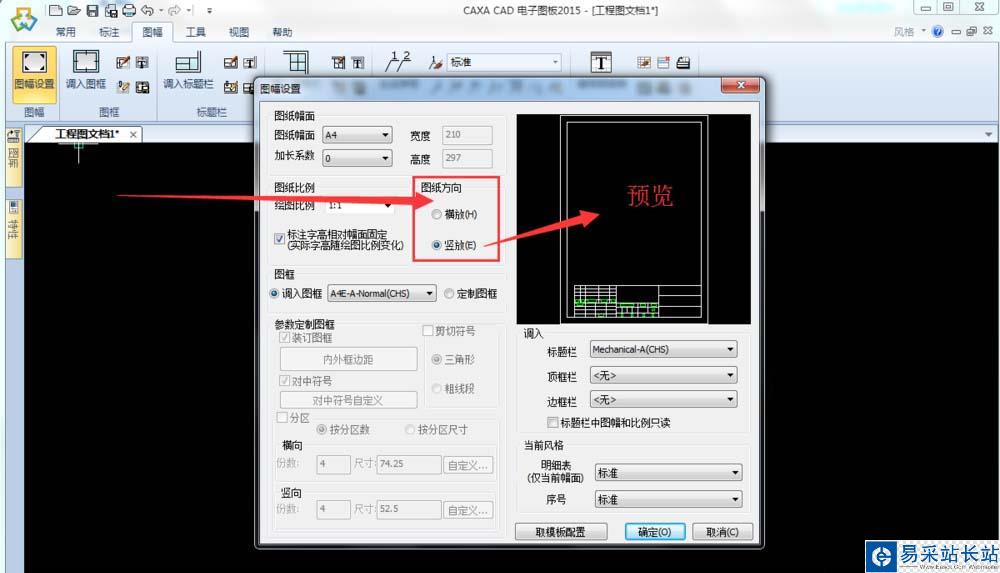Viewport: 1000px width, 573px height.
Task: Click the save frame icon beside pencil icon
Action: tap(142, 63)
